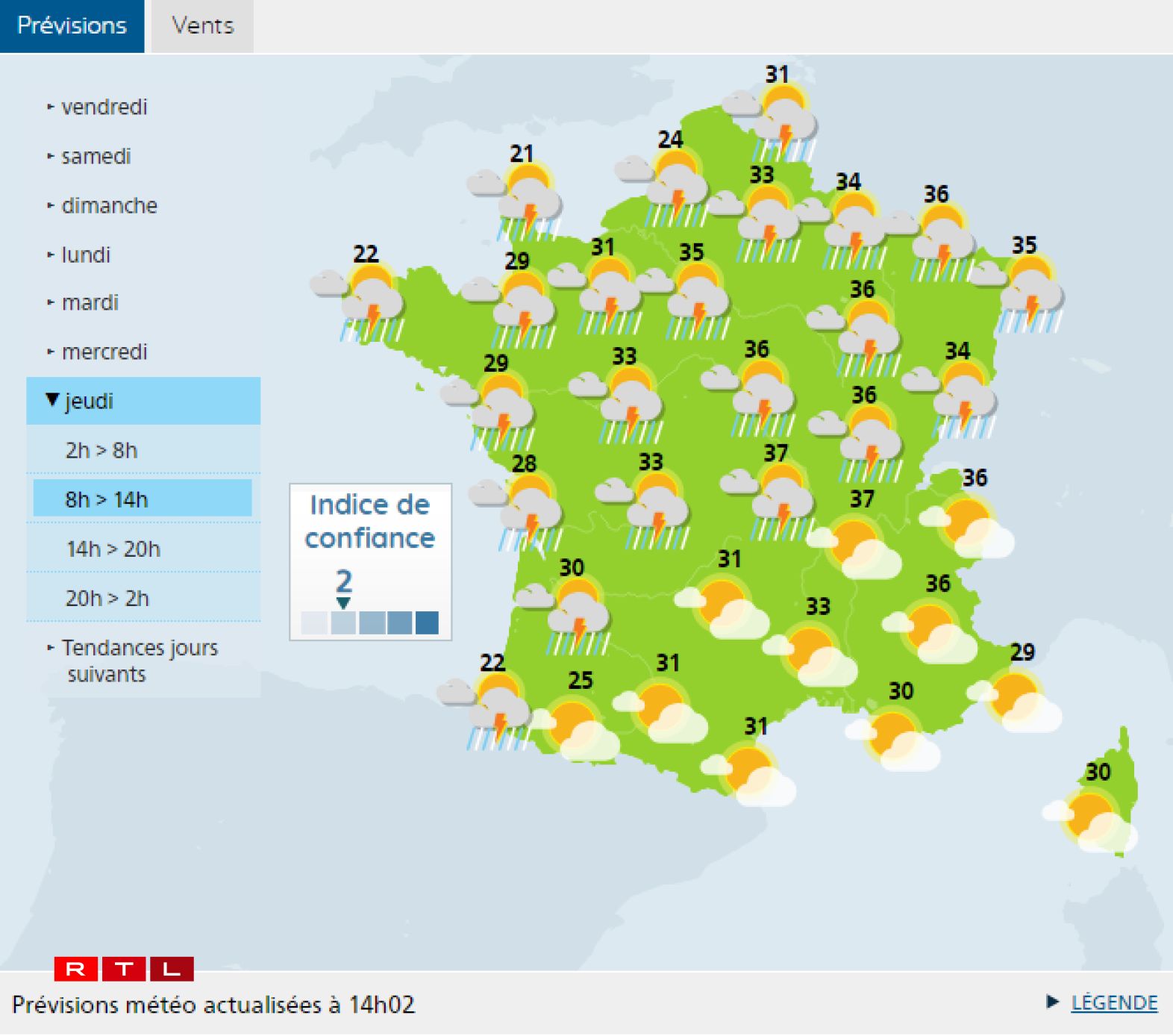Click the sunny icon showing 33 degrees in south
This screenshot has width=1173, height=1036.
point(811,654)
